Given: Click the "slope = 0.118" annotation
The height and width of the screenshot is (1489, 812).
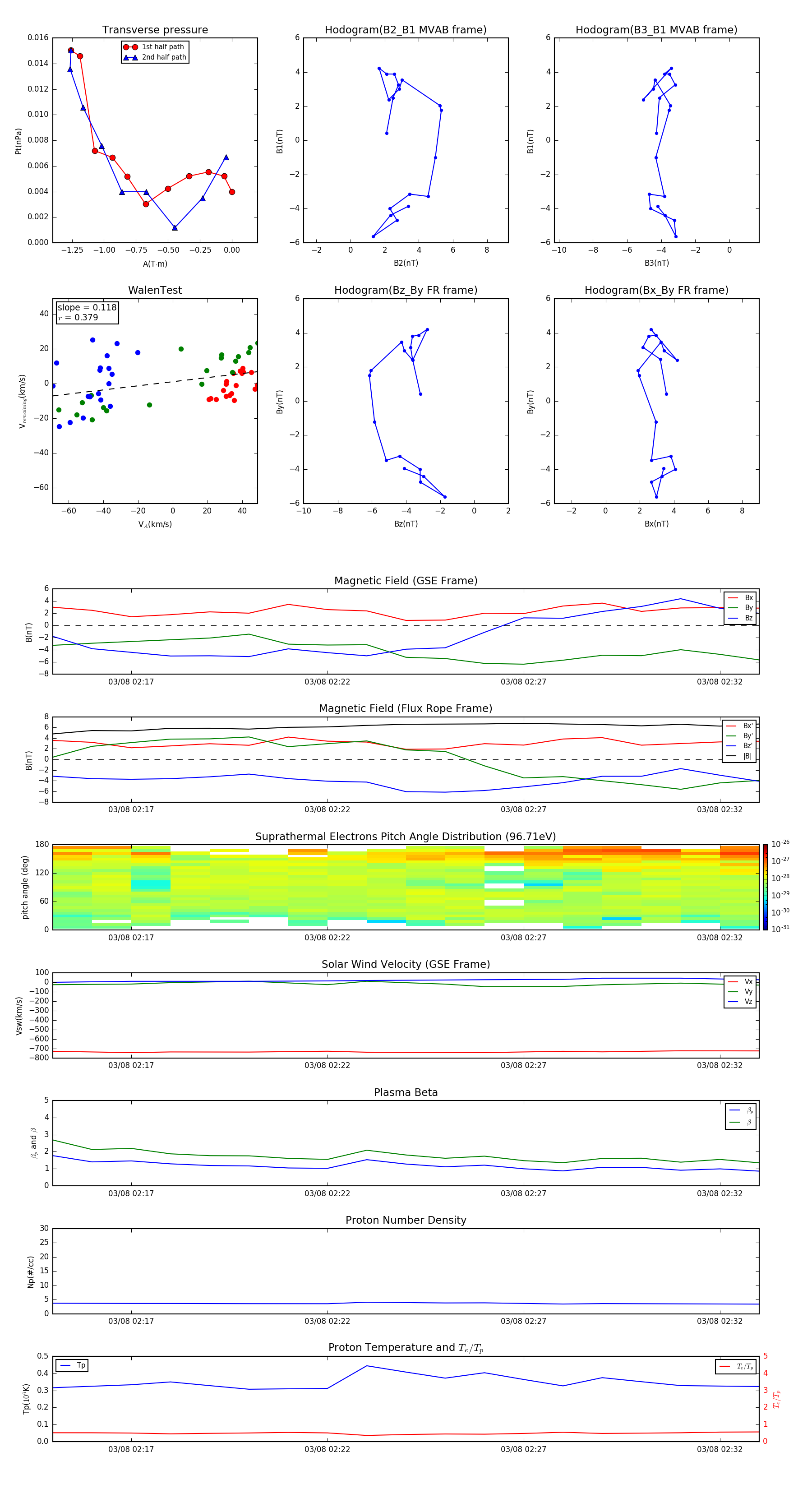Looking at the screenshot, I should click(x=87, y=308).
